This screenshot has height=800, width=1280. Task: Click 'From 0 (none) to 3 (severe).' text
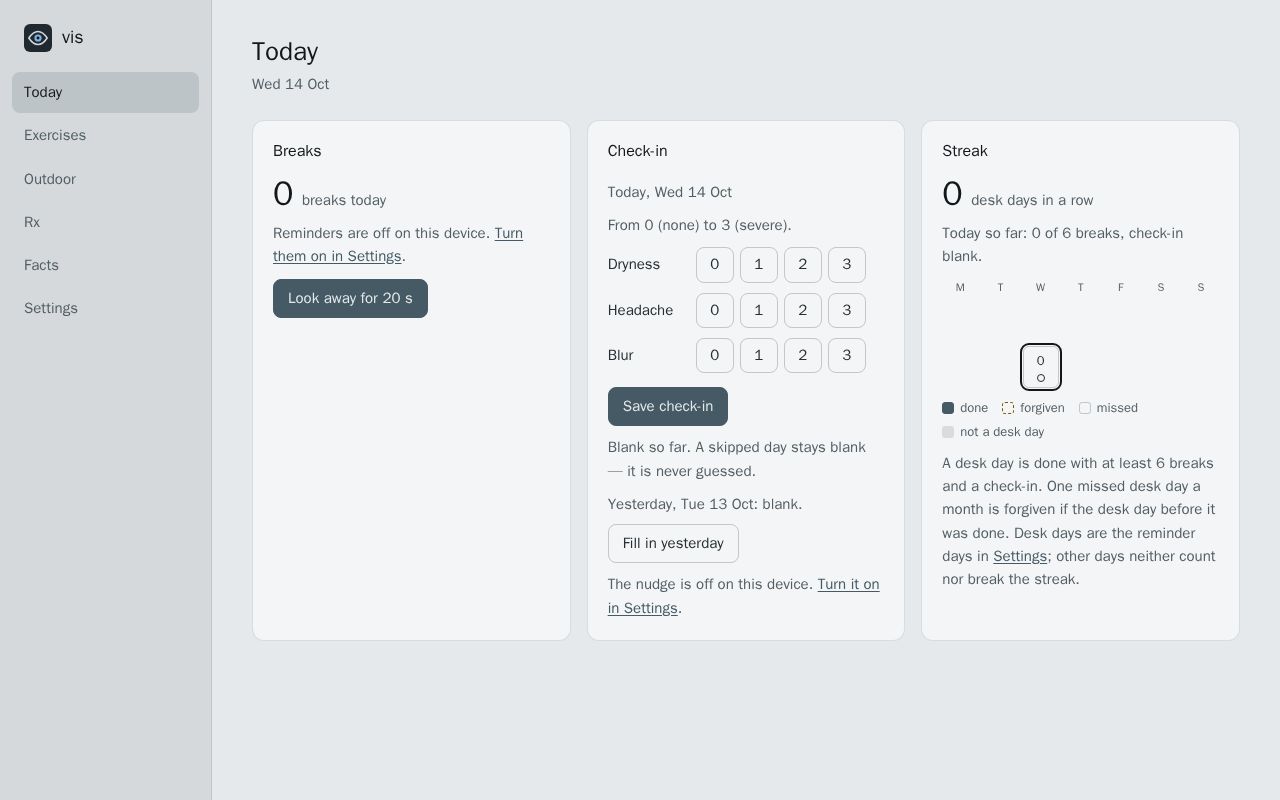699,225
